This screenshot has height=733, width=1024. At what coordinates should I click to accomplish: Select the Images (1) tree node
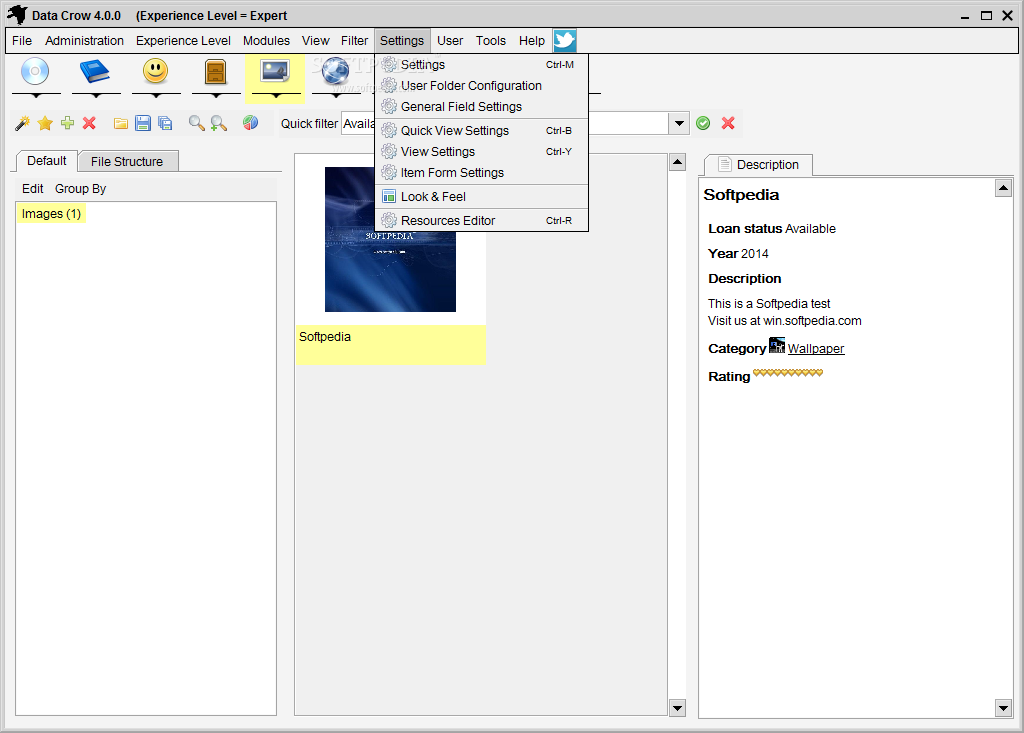[51, 214]
